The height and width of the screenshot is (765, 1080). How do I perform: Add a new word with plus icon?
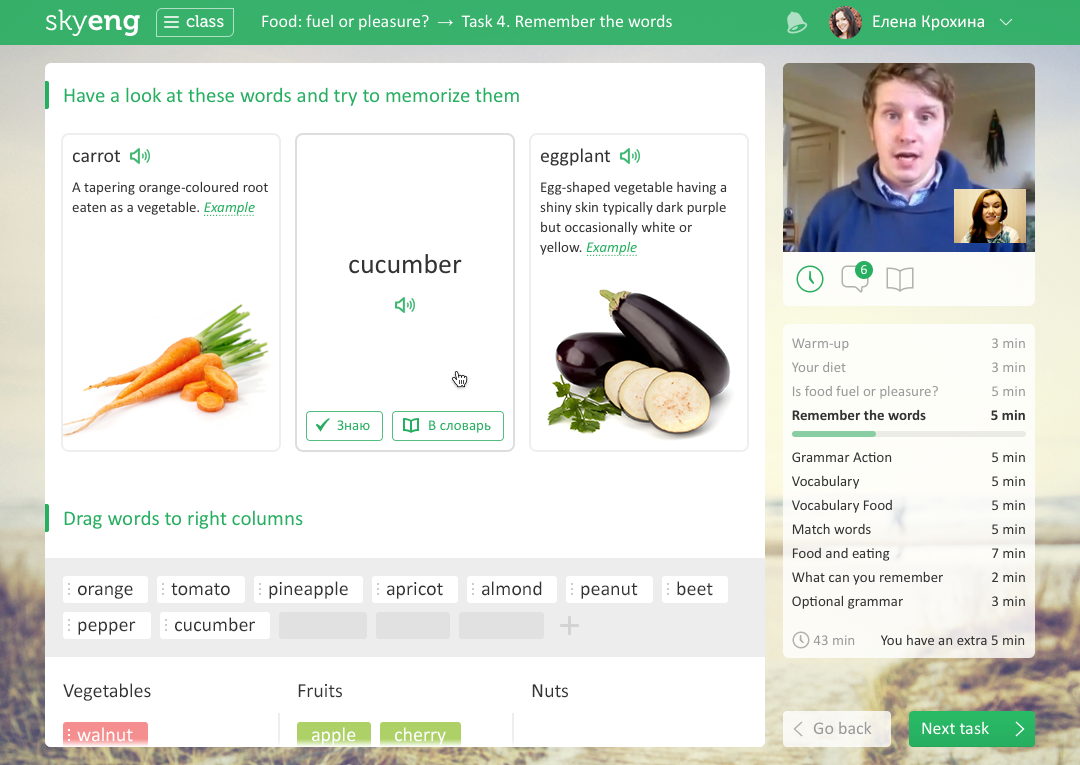pos(569,625)
